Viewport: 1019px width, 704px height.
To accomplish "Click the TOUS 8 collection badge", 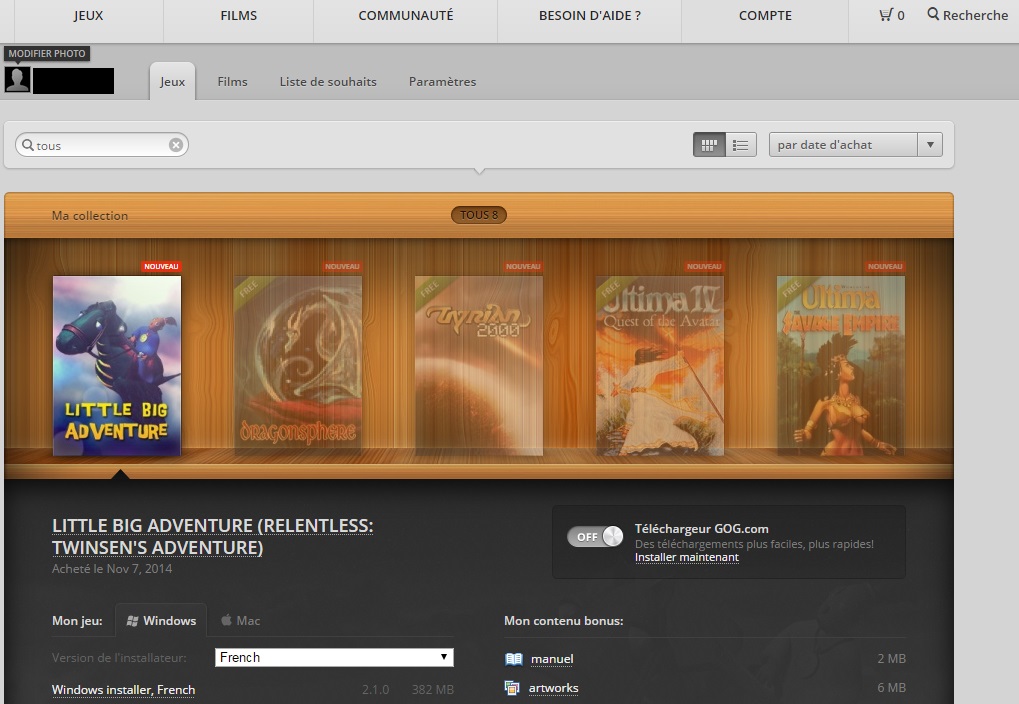I will coord(478,214).
